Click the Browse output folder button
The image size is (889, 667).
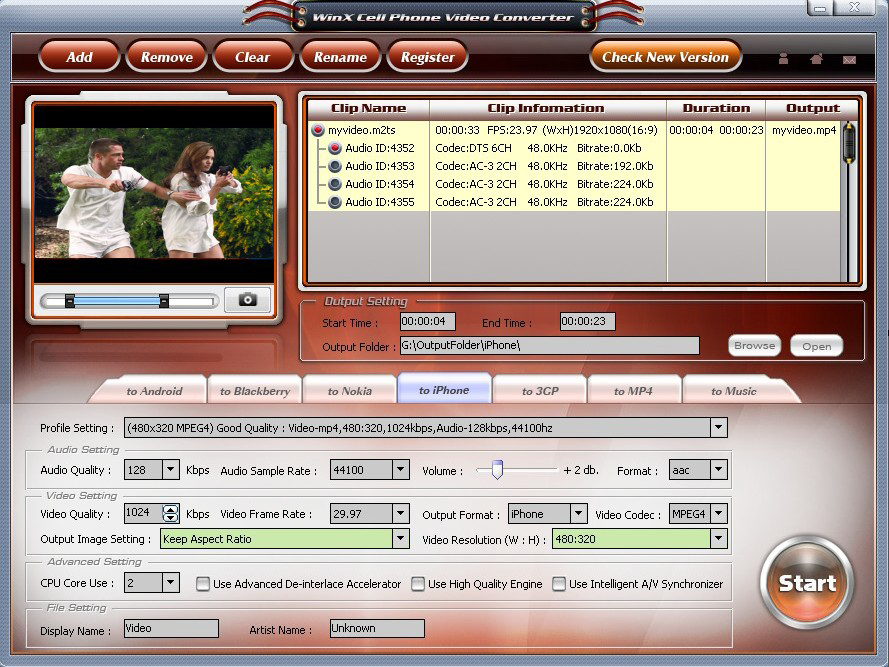coord(754,345)
